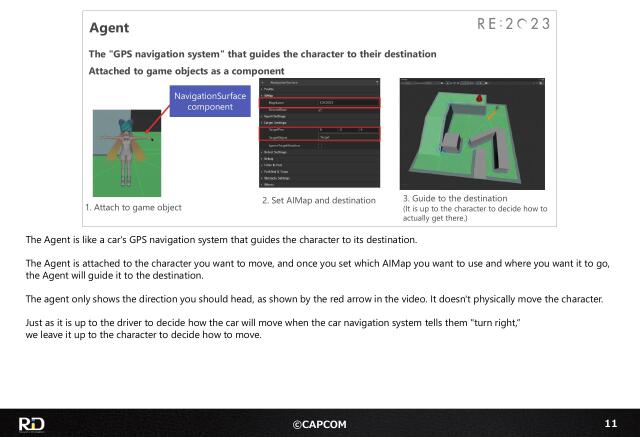Click the TargetObject value field in the inspector
Image resolution: width=640 pixels, height=437 pixels.
[x=348, y=137]
